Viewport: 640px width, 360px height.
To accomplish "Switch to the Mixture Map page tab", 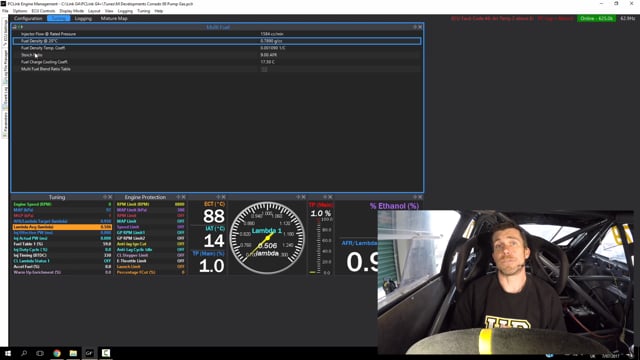I will tap(114, 18).
